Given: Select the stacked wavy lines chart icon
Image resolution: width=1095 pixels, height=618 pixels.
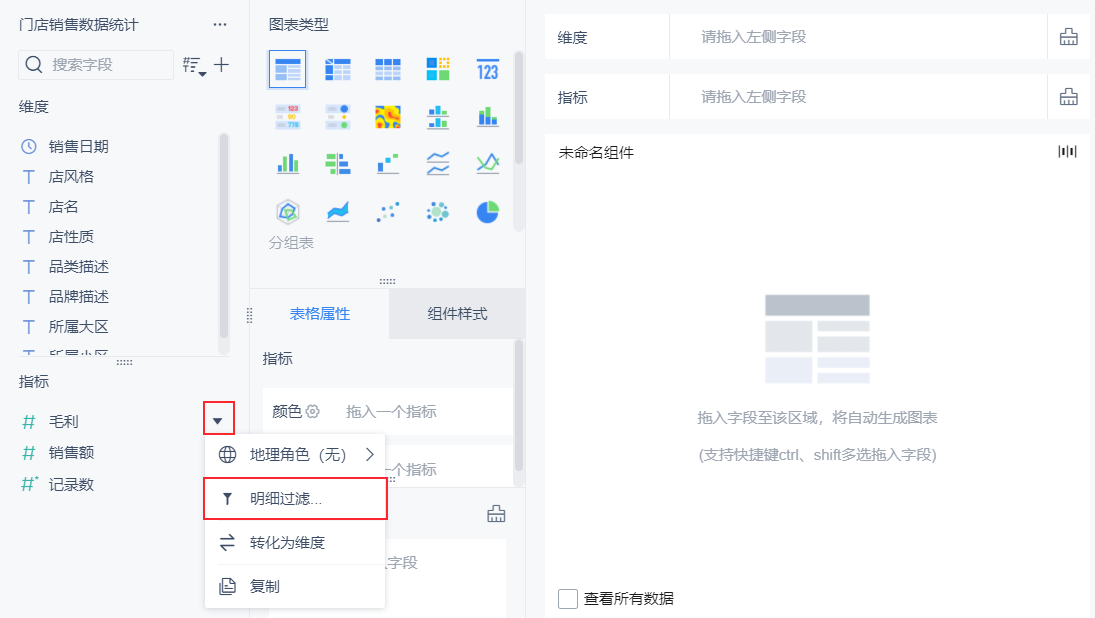Looking at the screenshot, I should click(x=438, y=163).
